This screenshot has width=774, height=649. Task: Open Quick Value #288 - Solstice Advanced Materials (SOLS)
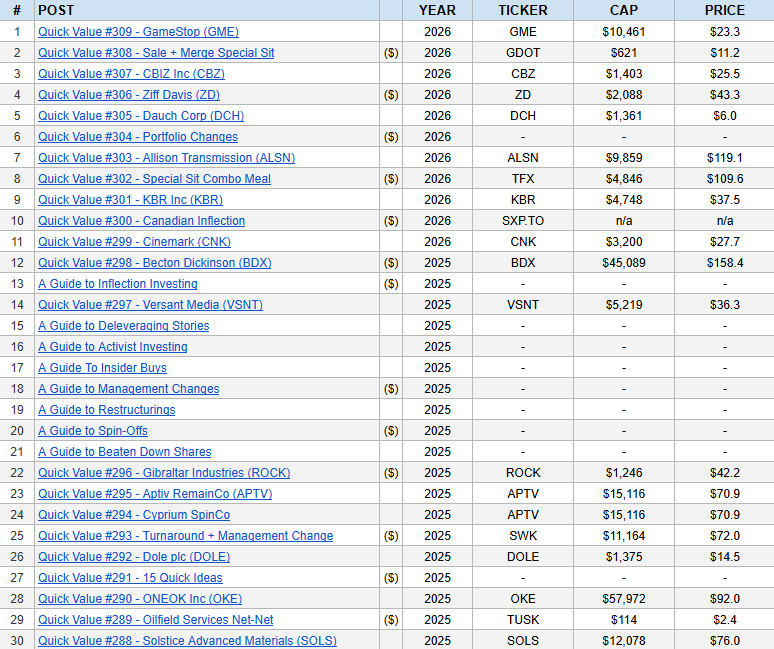[x=188, y=640]
